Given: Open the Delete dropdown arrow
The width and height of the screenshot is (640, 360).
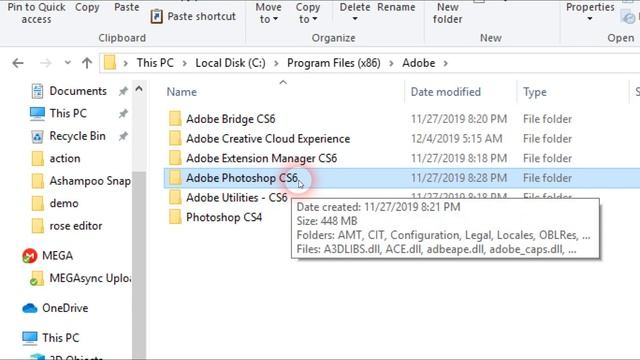Looking at the screenshot, I should (355, 19).
